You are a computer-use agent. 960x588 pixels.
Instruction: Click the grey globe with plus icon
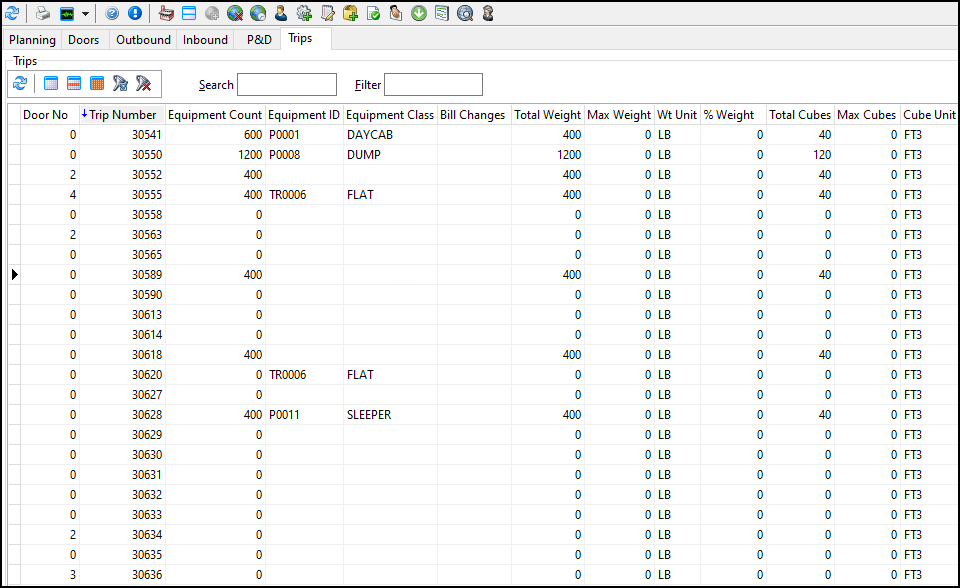pos(212,13)
